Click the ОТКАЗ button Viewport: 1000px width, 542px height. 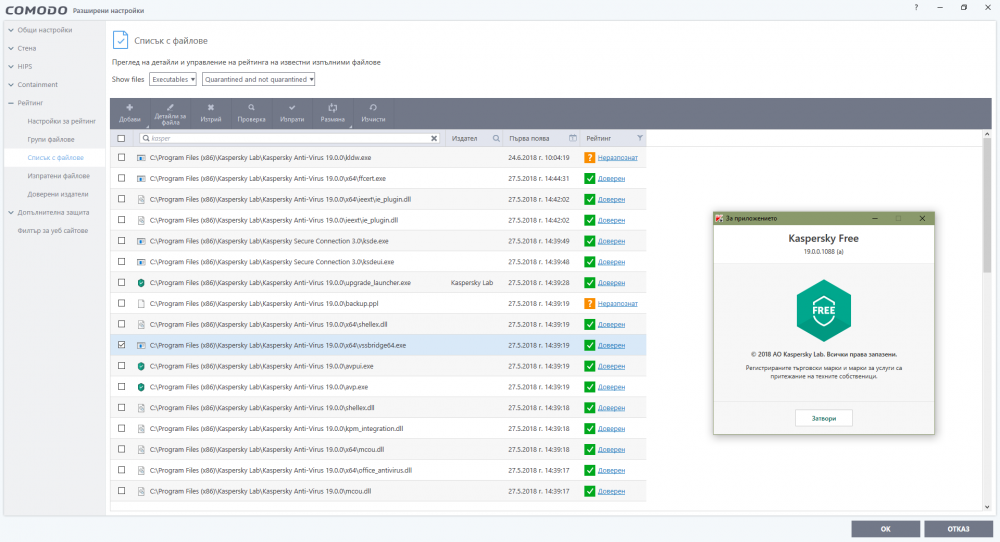(x=958, y=529)
